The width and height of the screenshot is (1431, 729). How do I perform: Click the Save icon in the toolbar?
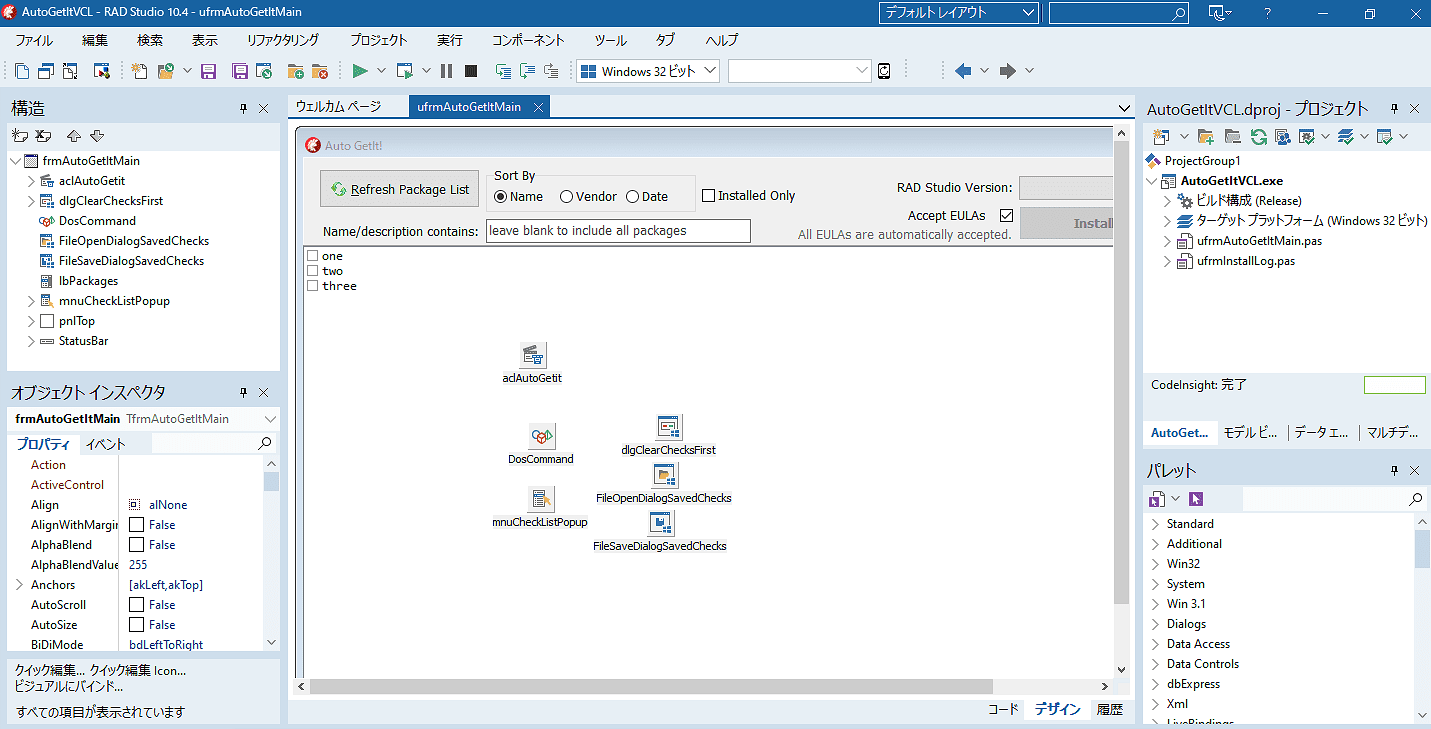tap(209, 71)
